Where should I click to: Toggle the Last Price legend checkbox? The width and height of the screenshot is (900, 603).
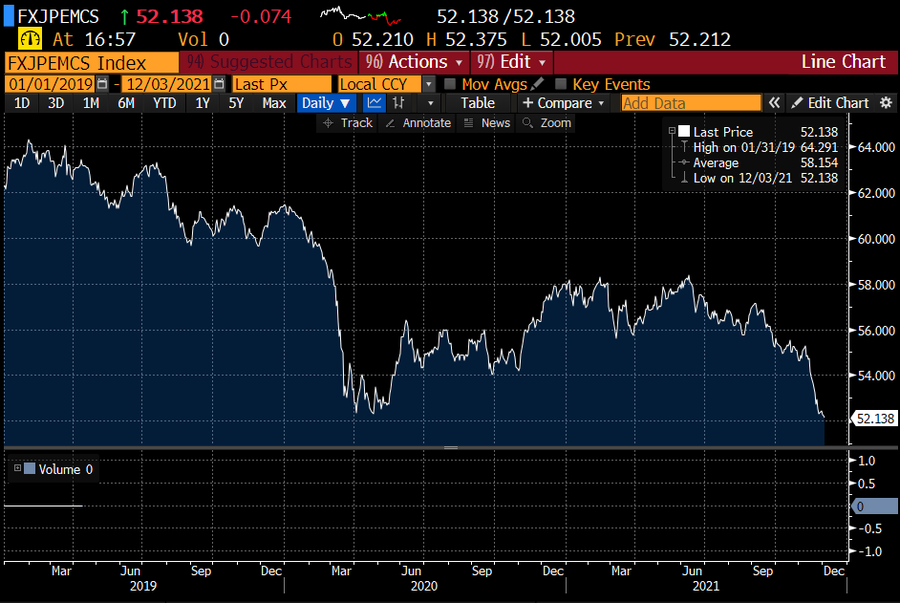(x=684, y=132)
